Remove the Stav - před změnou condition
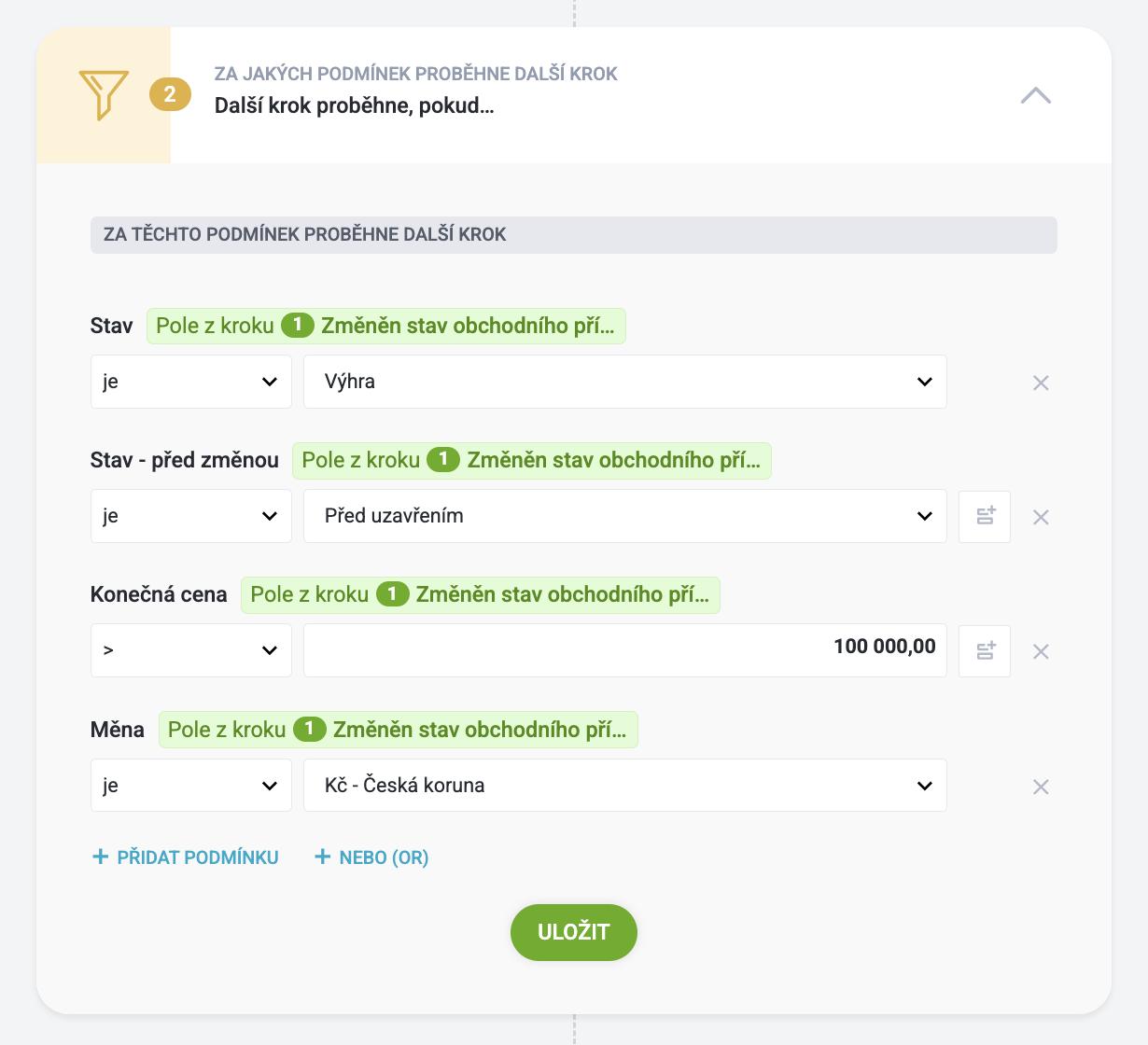Screen dimensions: 1148x1045 (x=1041, y=517)
